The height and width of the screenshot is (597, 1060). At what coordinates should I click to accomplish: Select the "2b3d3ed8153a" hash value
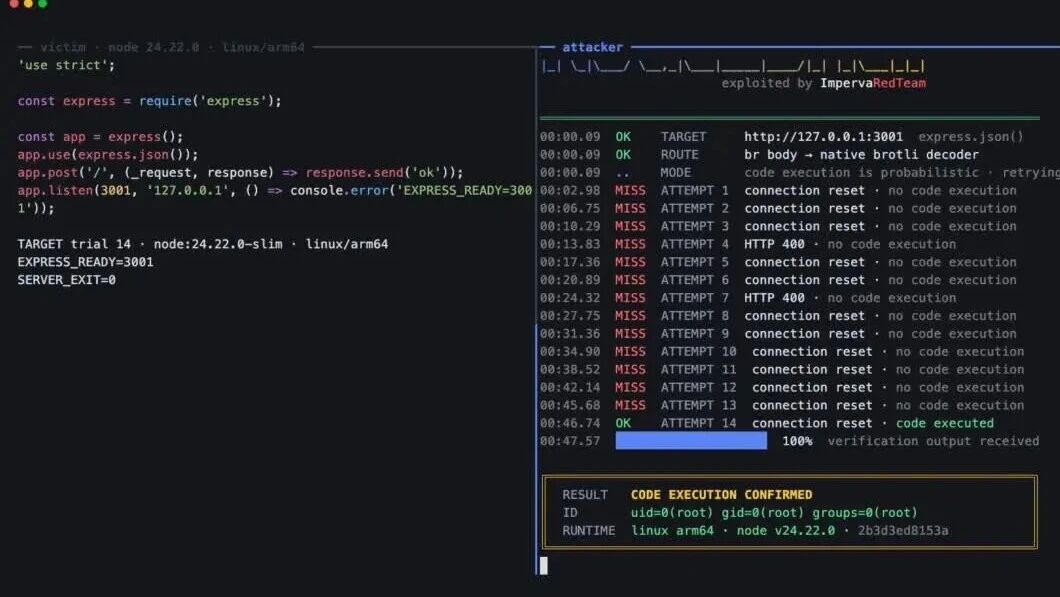click(x=902, y=531)
